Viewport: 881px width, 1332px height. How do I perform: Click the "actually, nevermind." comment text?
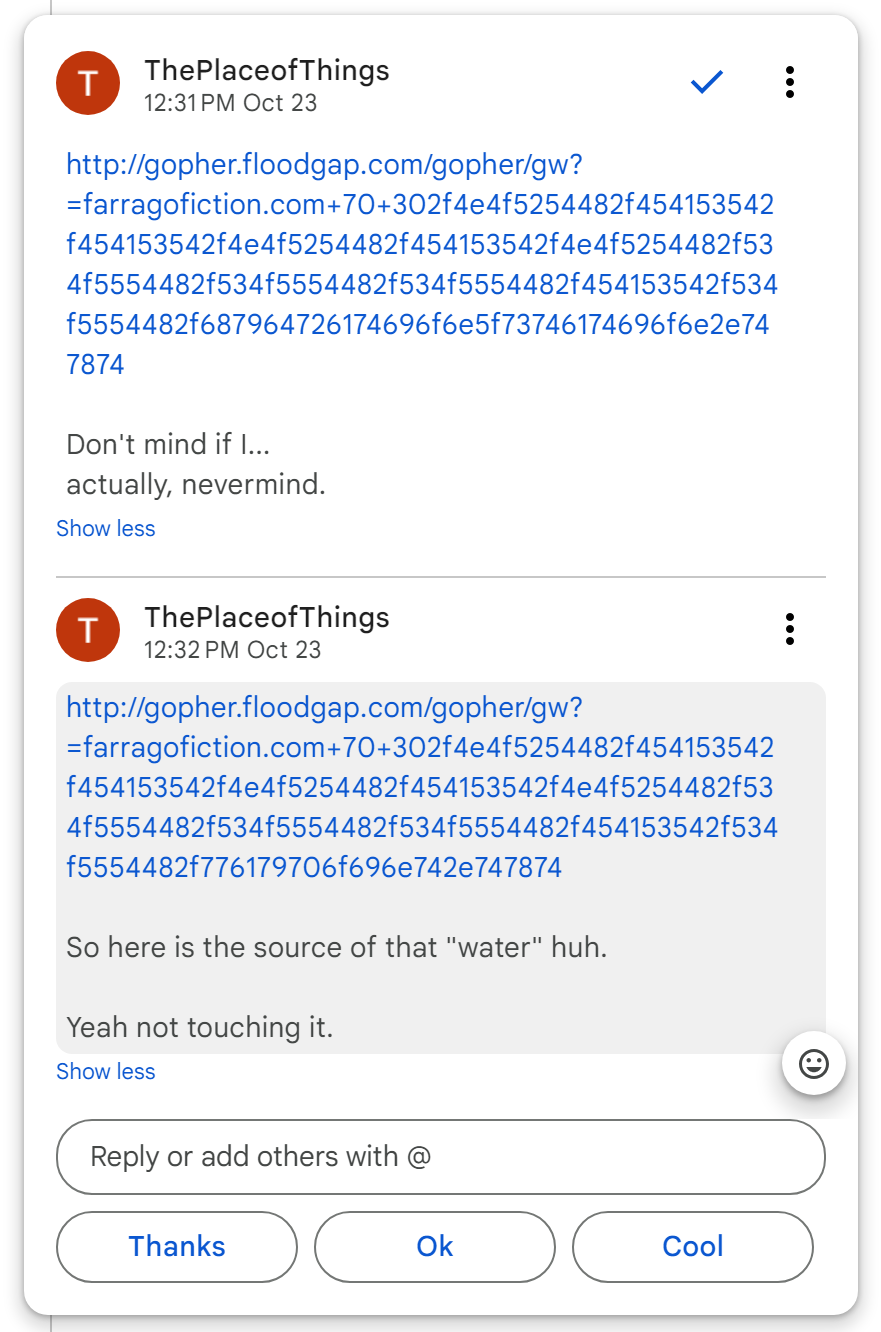(x=196, y=485)
